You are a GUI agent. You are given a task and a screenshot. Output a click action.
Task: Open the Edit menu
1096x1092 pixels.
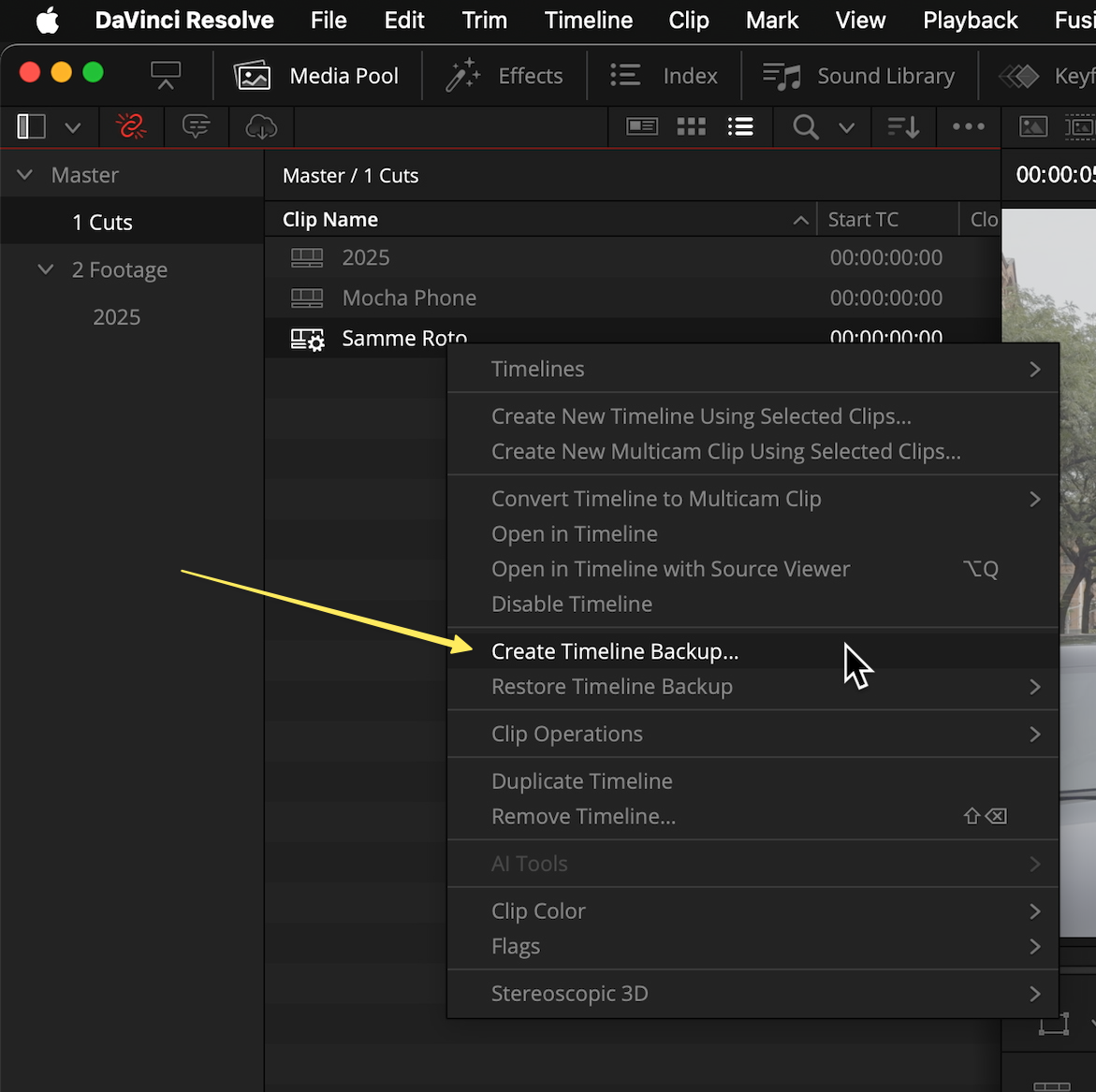click(x=404, y=21)
